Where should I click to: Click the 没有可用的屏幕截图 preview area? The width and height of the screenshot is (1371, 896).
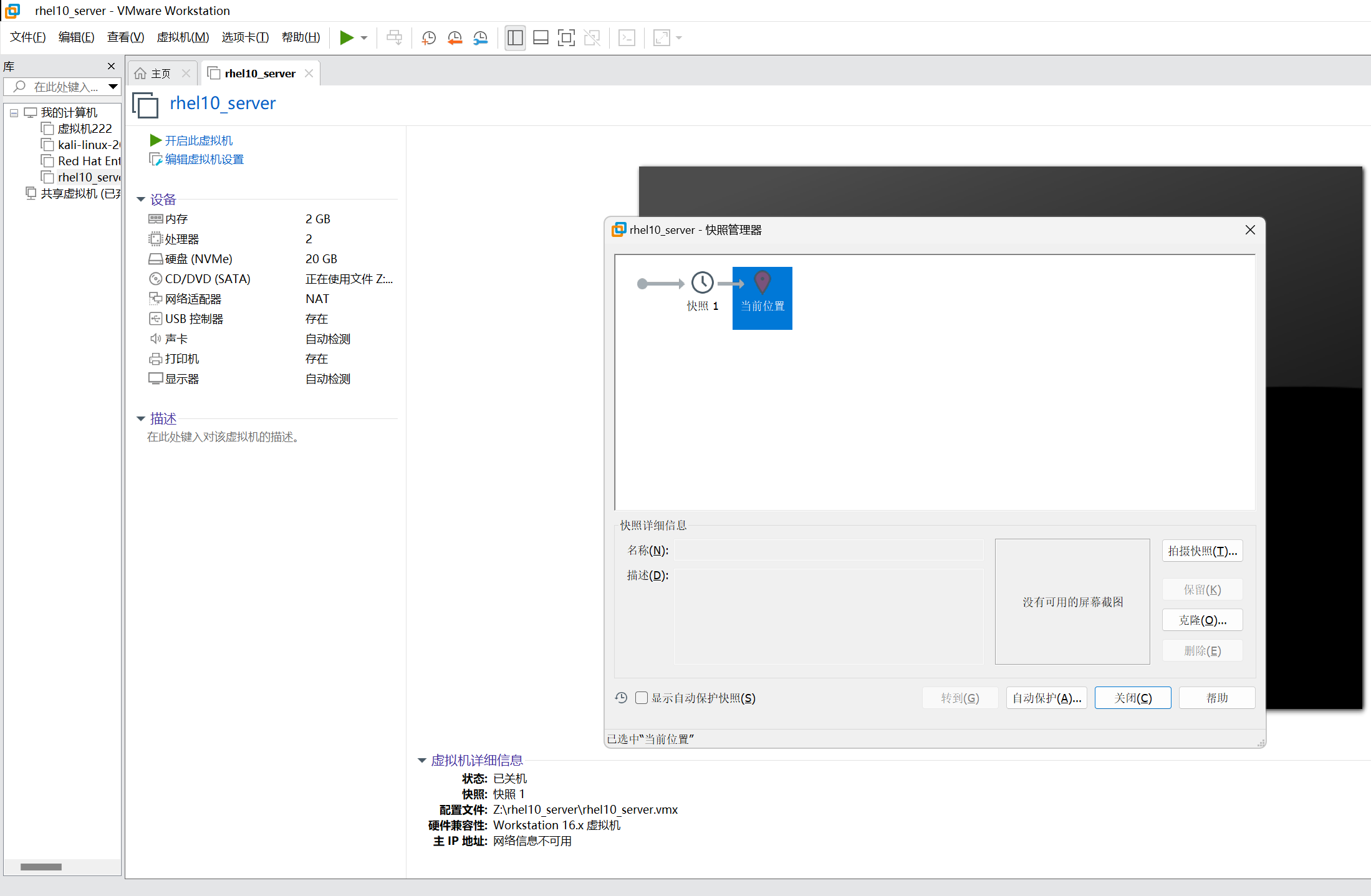point(1072,602)
